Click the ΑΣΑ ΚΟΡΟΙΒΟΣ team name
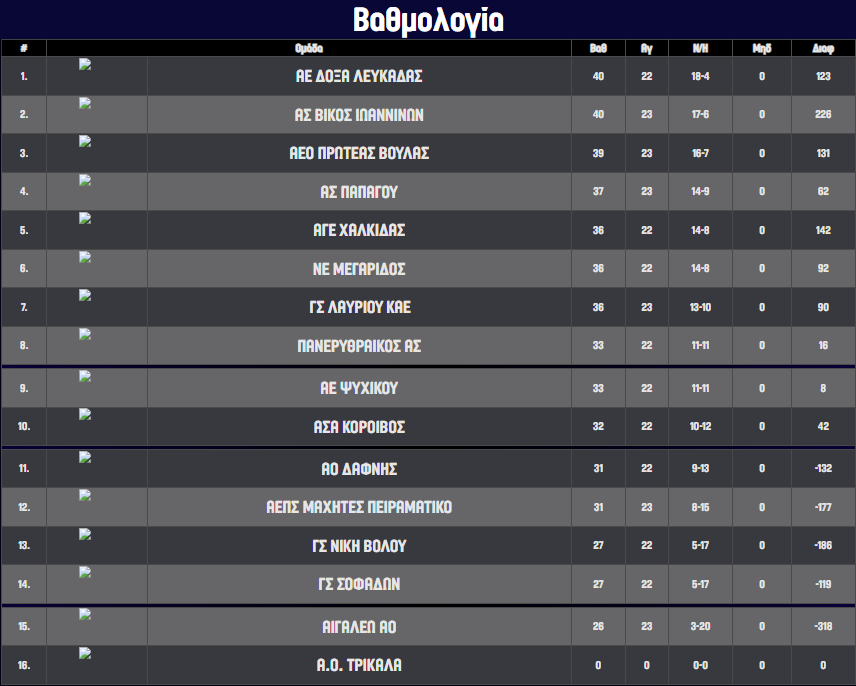The width and height of the screenshot is (856, 686). (359, 427)
